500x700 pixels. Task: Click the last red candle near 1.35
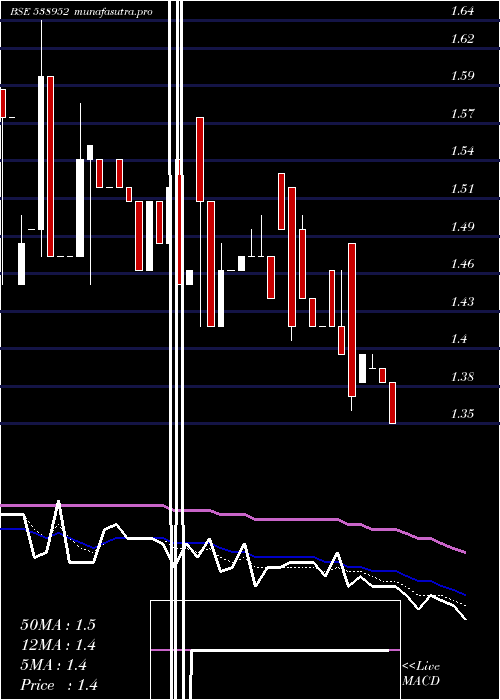[x=392, y=403]
